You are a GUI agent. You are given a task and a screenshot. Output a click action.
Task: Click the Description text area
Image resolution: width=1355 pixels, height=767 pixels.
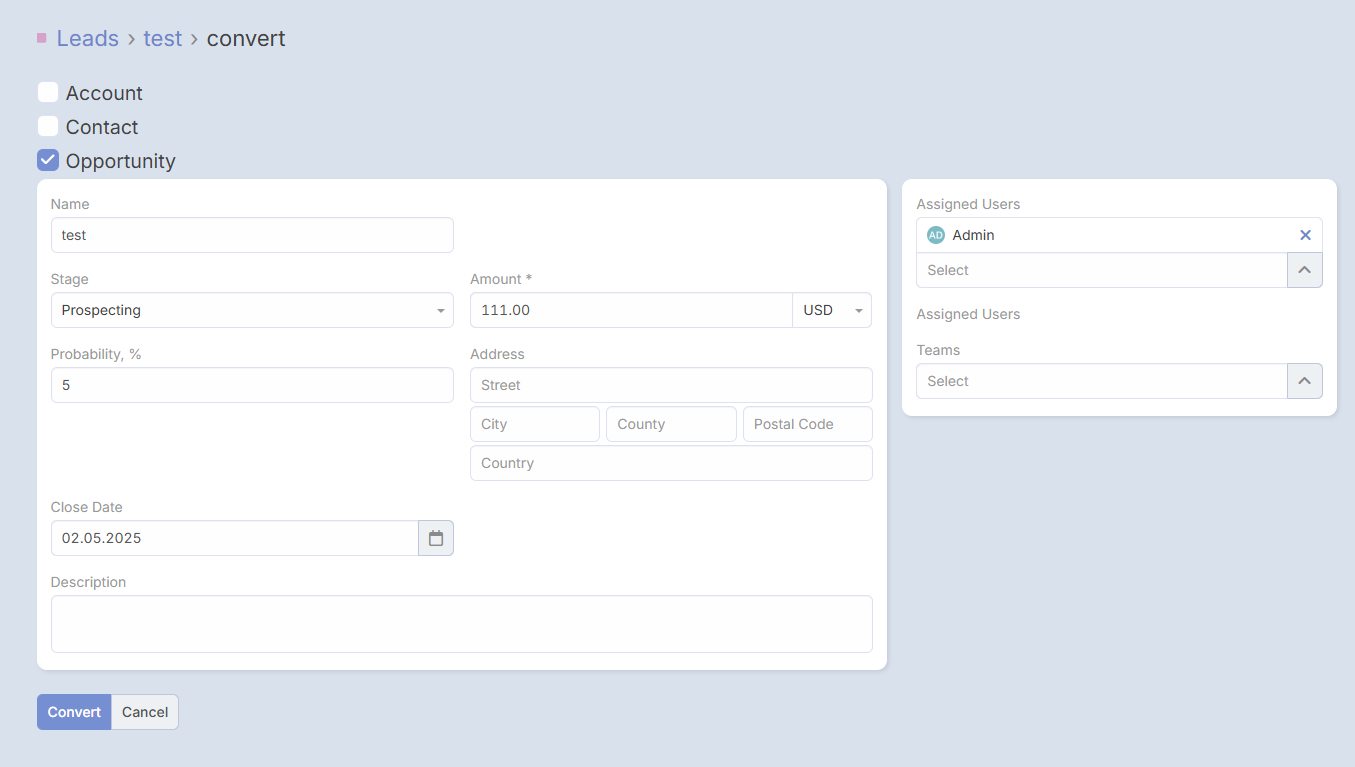[x=461, y=624]
